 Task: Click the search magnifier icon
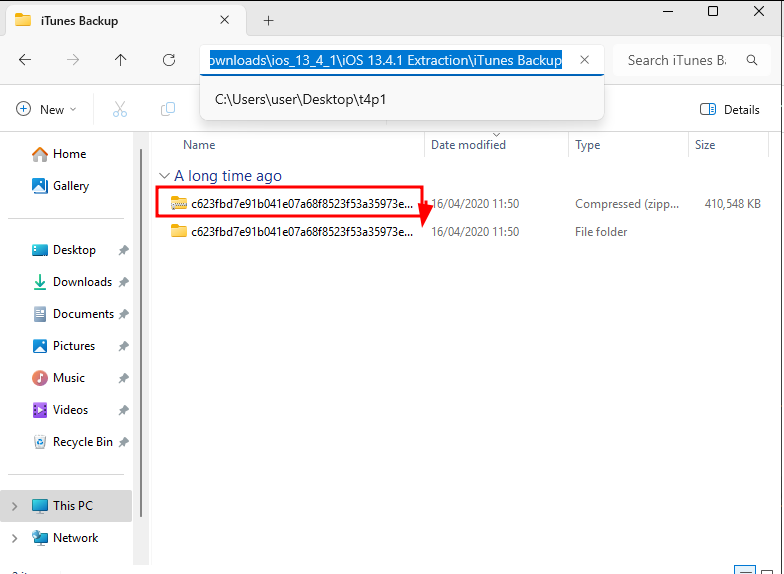(x=752, y=60)
